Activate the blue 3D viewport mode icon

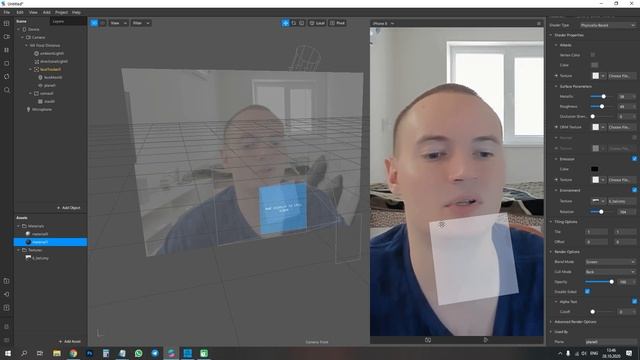[x=94, y=23]
